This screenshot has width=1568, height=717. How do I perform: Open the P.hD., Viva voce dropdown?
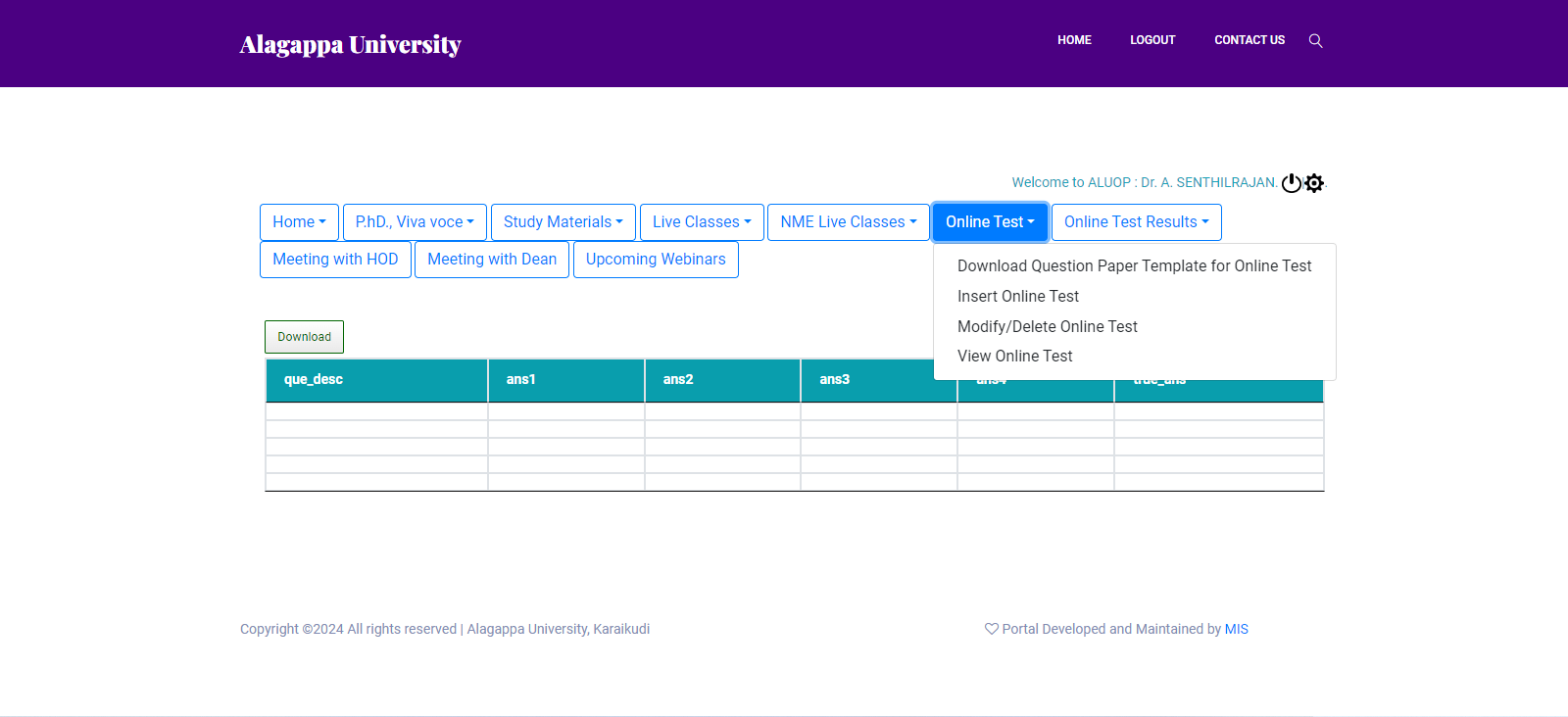(x=415, y=222)
